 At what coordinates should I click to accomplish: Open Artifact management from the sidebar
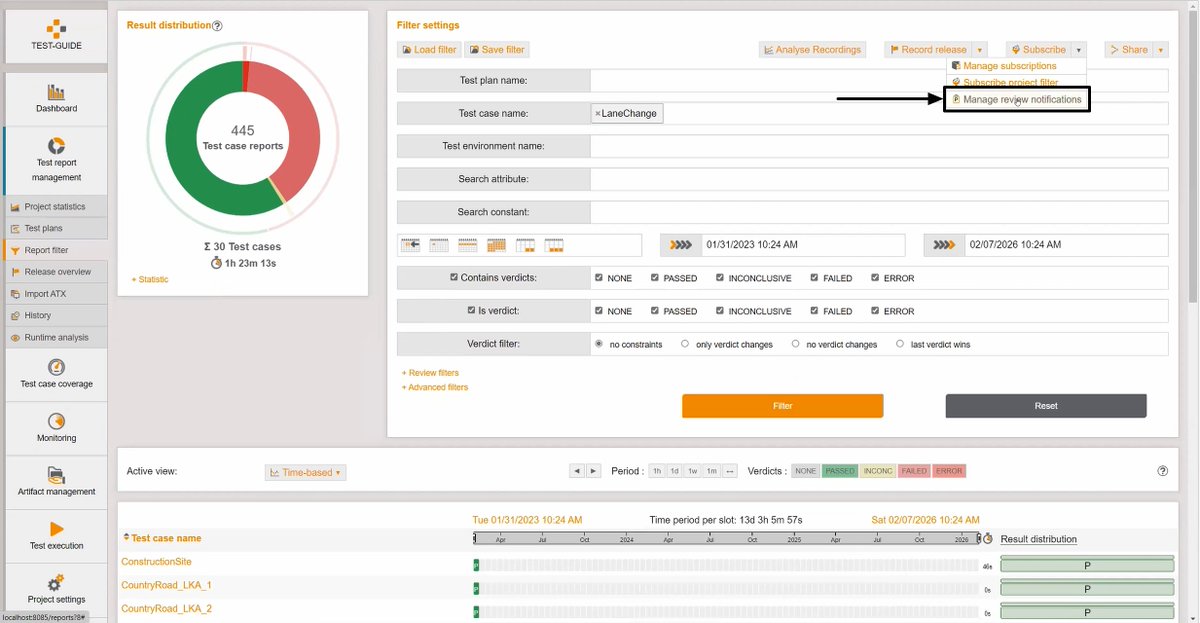[55, 481]
